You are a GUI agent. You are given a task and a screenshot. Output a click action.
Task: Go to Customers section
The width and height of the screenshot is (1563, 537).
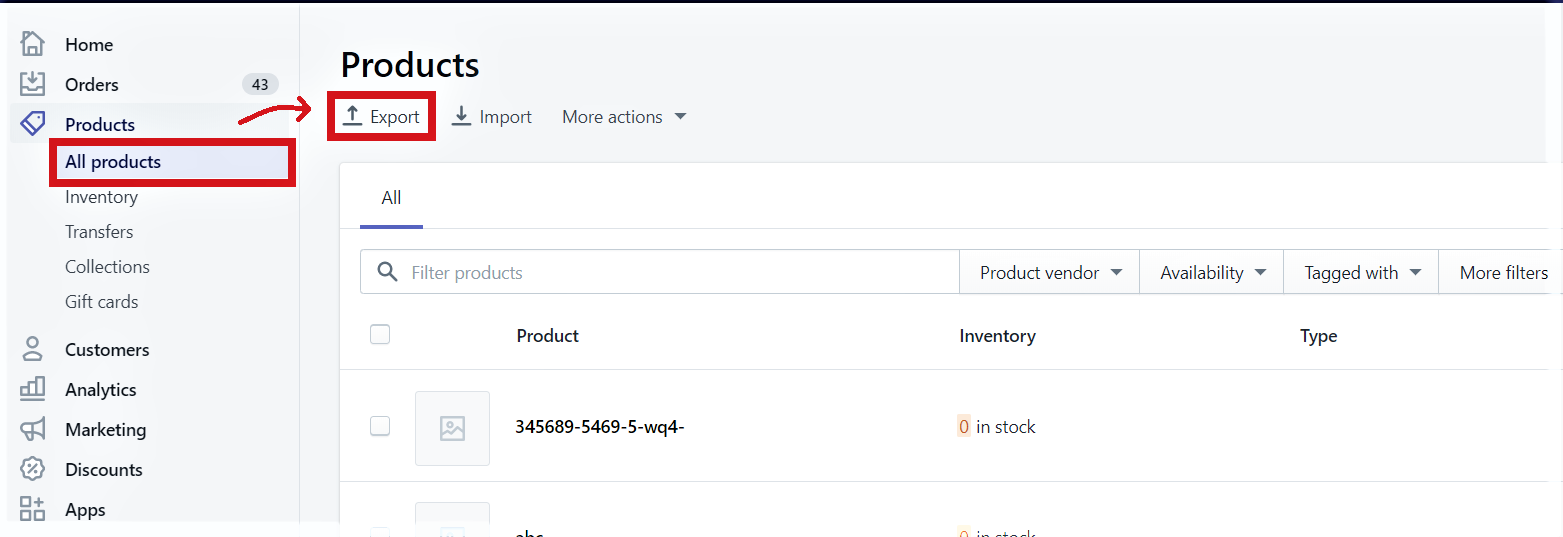(107, 349)
